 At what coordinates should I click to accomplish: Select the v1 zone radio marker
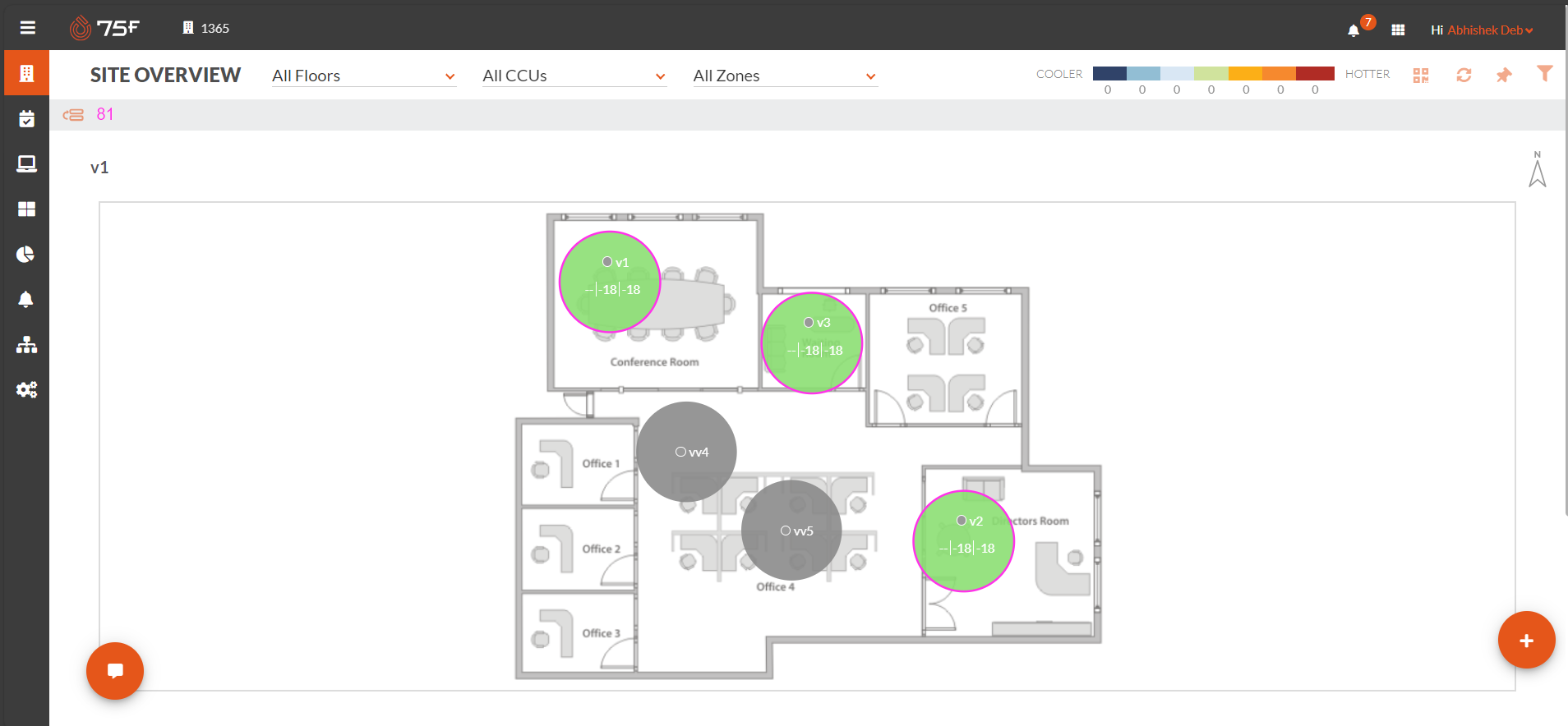click(x=607, y=262)
